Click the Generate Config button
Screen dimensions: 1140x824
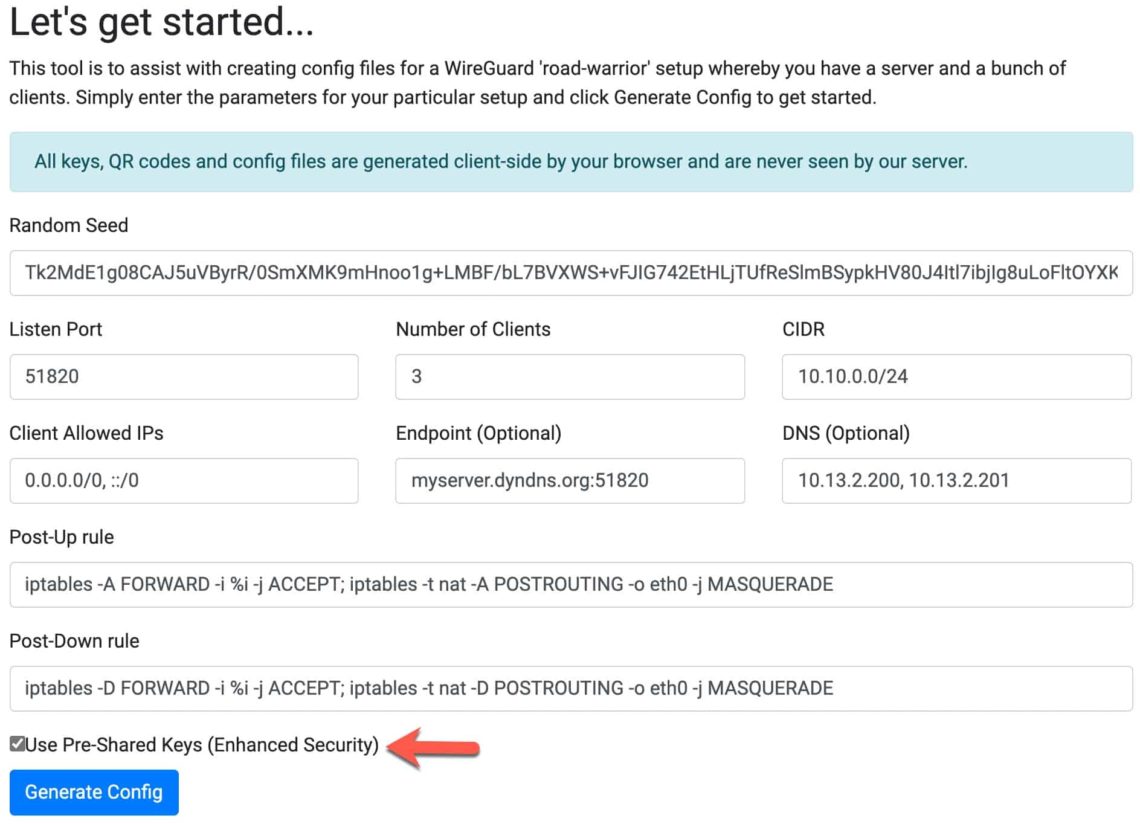click(93, 792)
